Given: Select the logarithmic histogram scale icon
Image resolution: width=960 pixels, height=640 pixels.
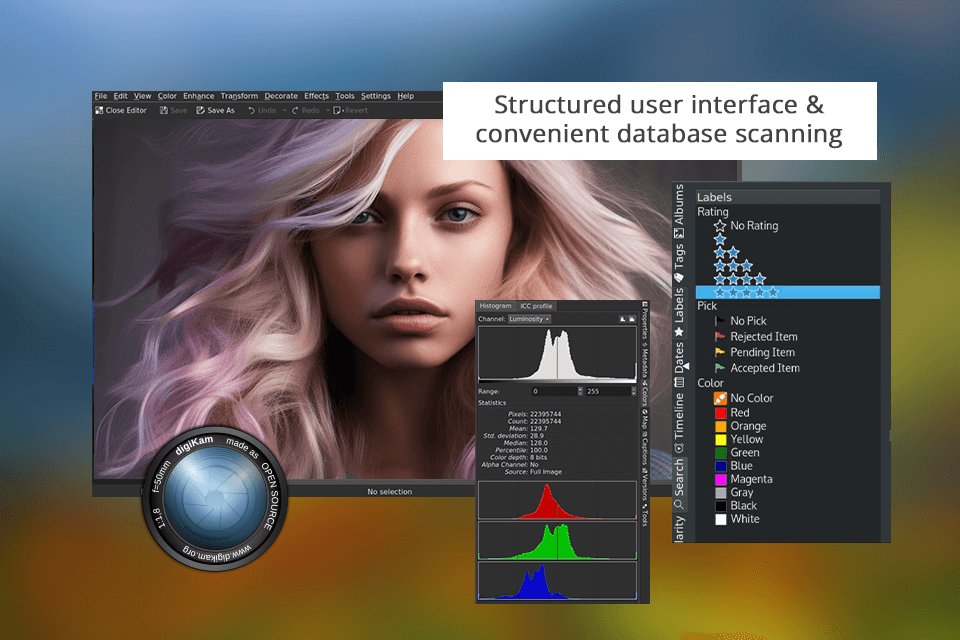Looking at the screenshot, I should [x=632, y=319].
